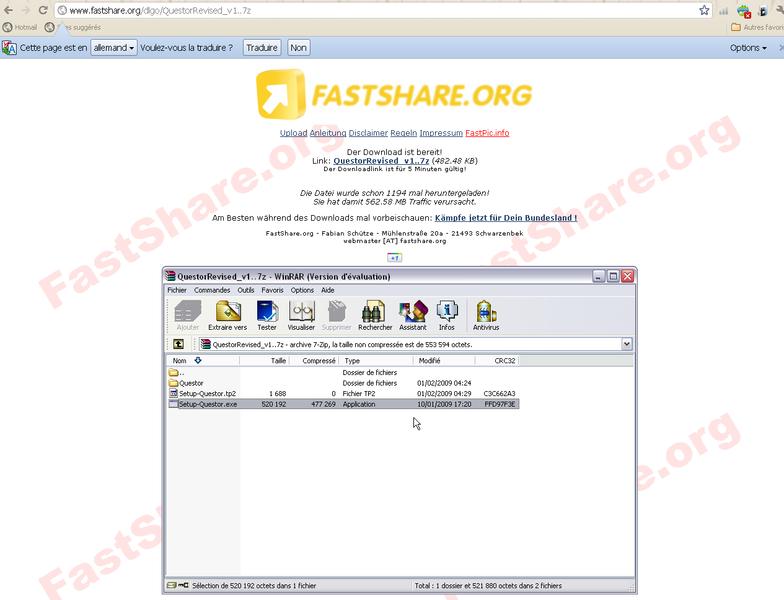Open the Disclaimer link
784x600 pixels.
(368, 133)
